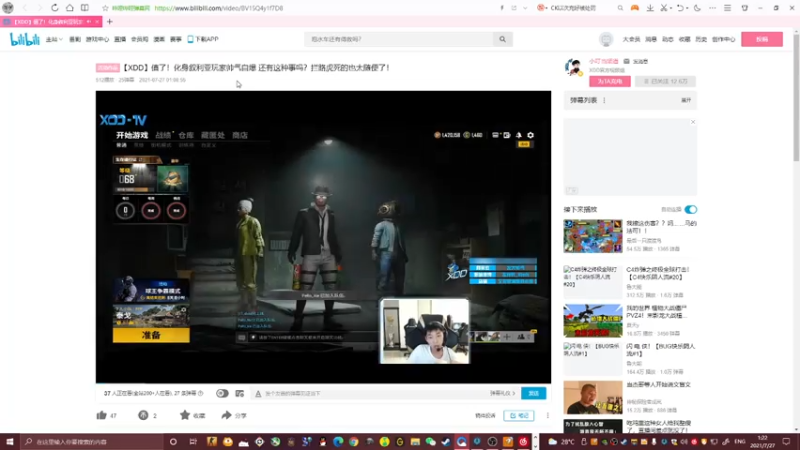The image size is (800, 450).
Task: Expand the danmaku list panel
Action: click(x=686, y=101)
